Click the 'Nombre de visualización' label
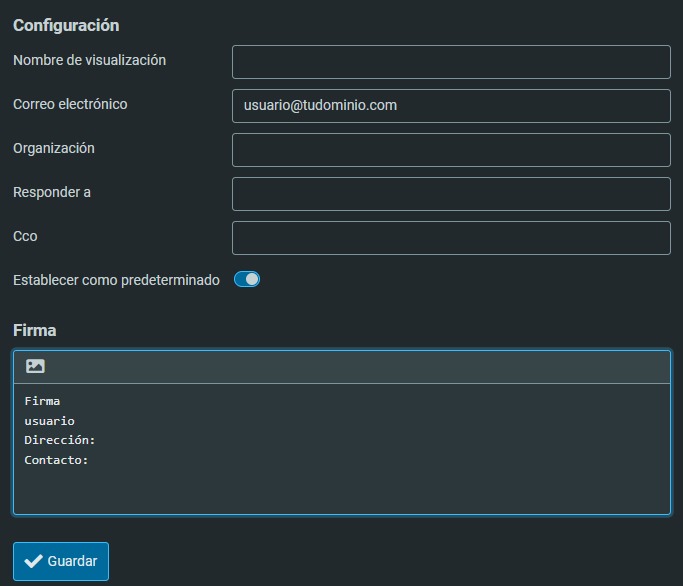The width and height of the screenshot is (683, 586). tap(89, 60)
